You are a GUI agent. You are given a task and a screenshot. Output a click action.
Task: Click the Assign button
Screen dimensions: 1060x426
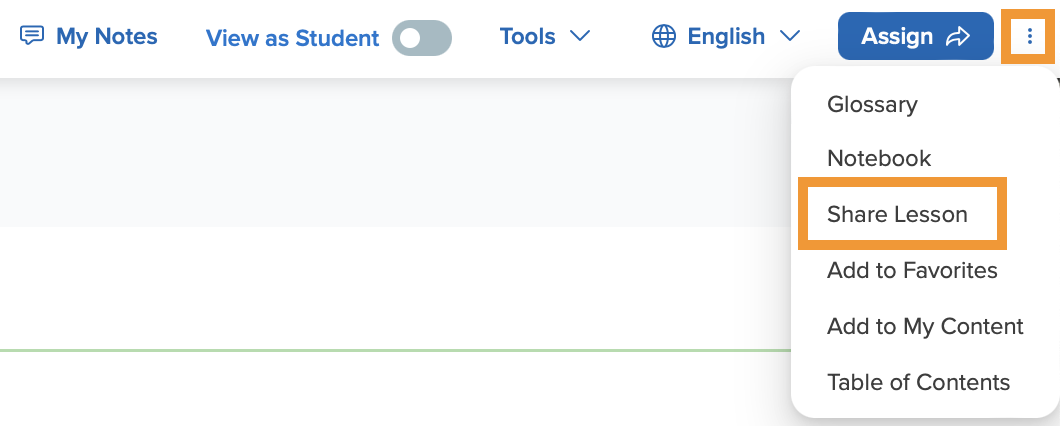coord(915,37)
